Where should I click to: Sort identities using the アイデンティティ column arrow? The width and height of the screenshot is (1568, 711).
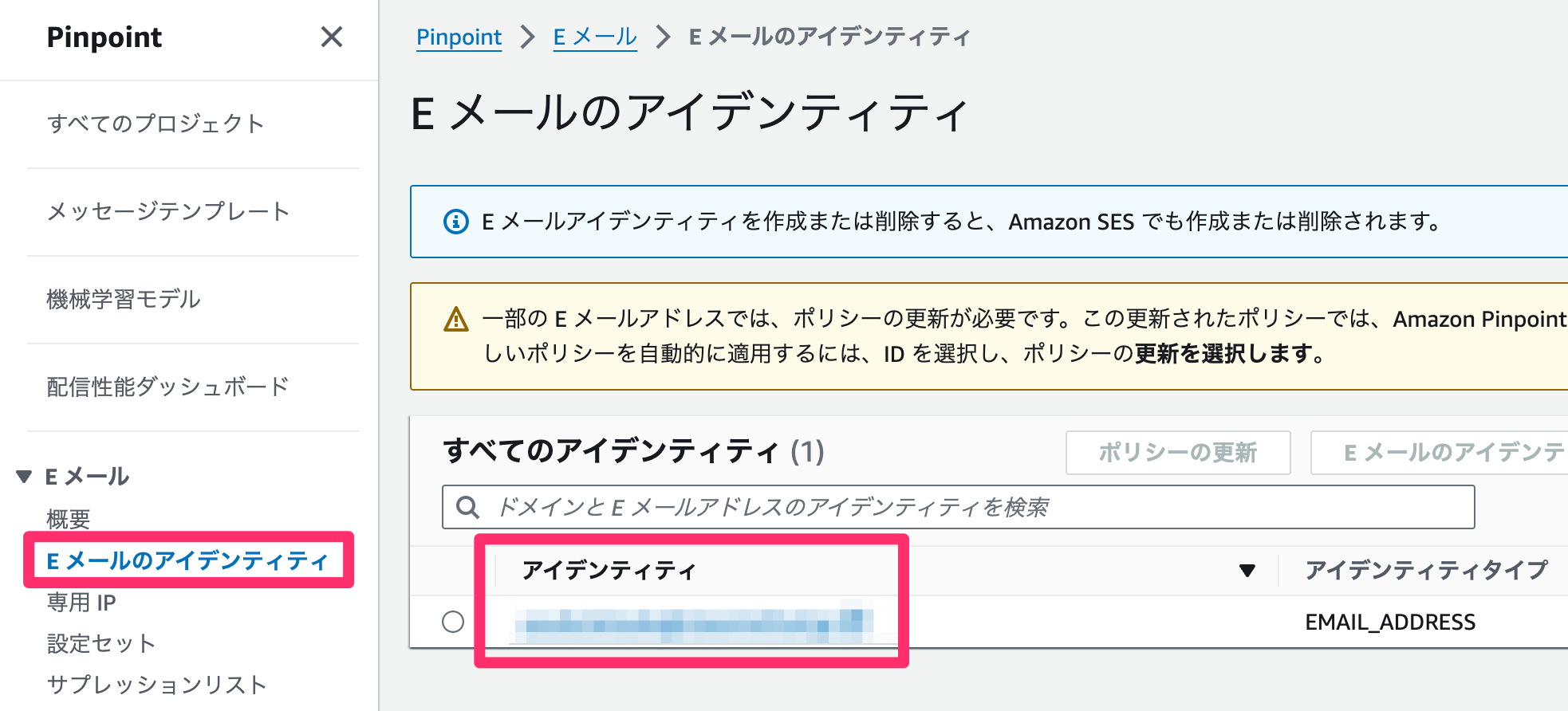1245,570
